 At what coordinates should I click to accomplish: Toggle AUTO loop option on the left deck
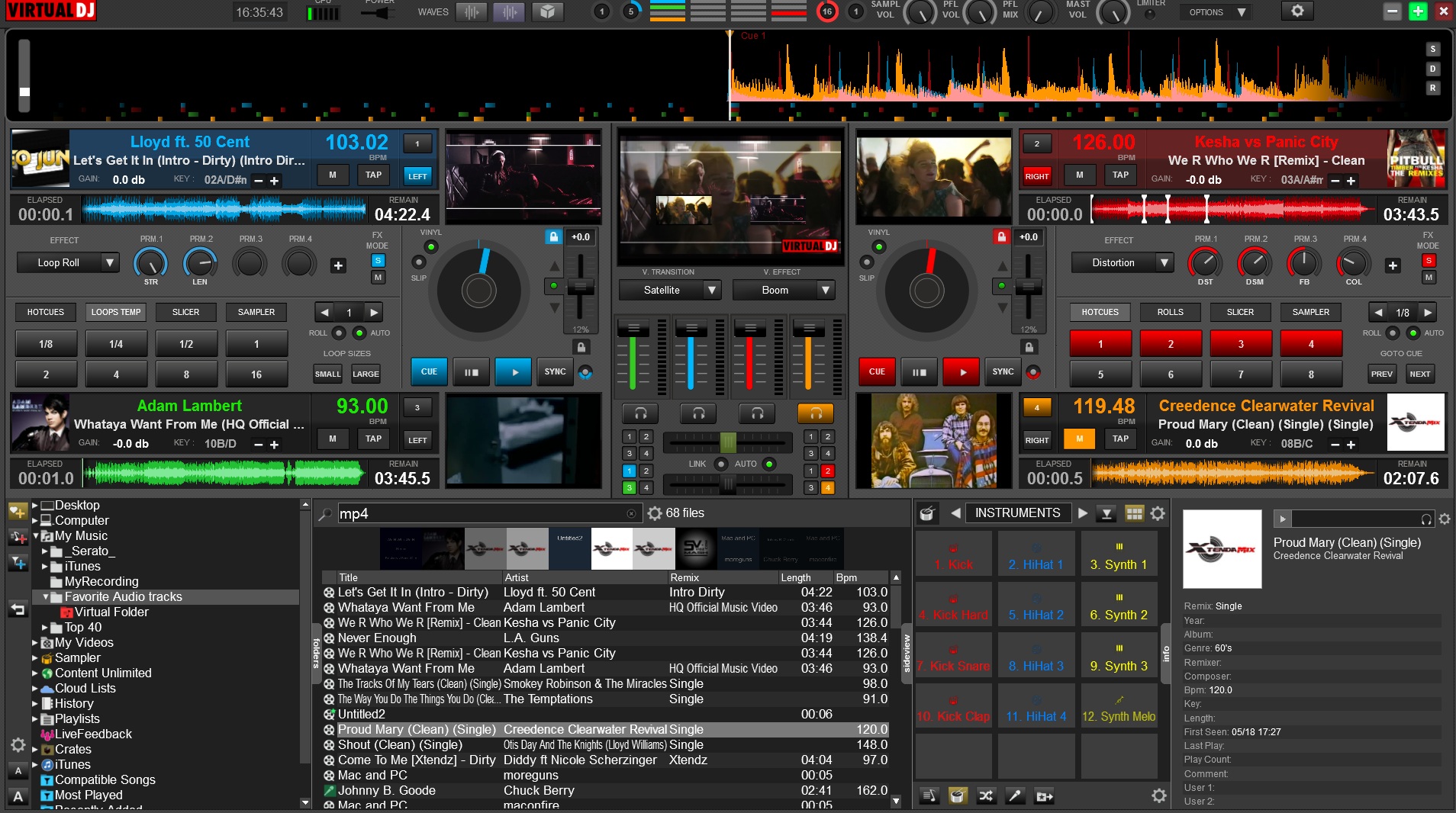[359, 333]
